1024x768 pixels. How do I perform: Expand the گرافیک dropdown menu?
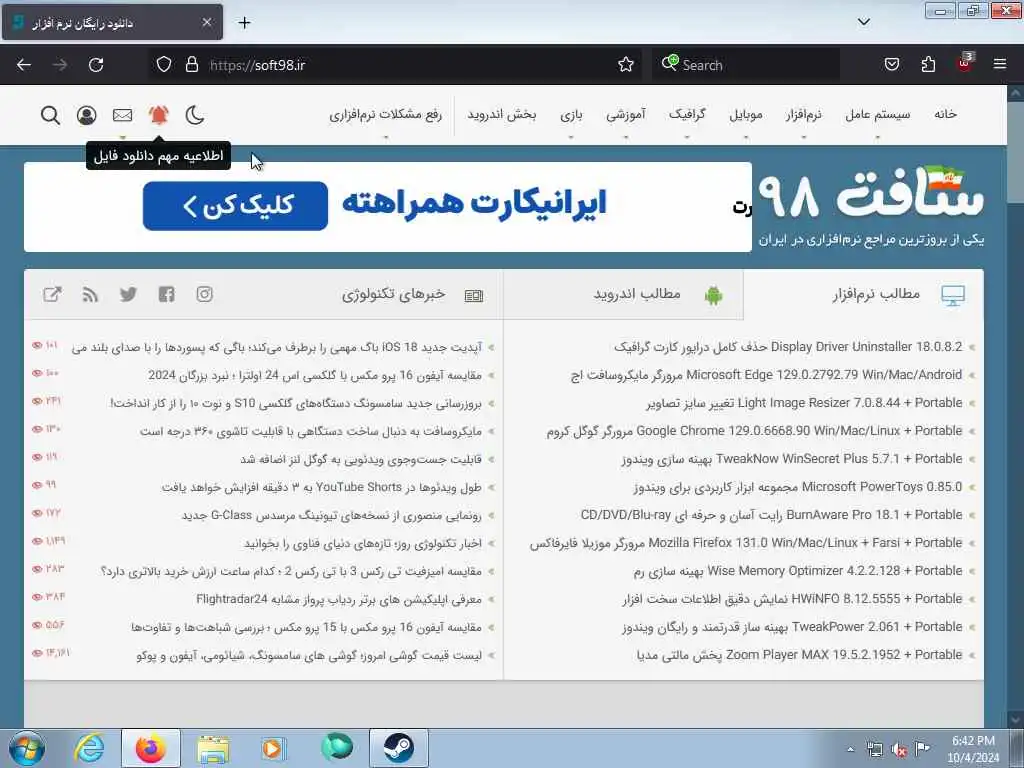pos(687,114)
